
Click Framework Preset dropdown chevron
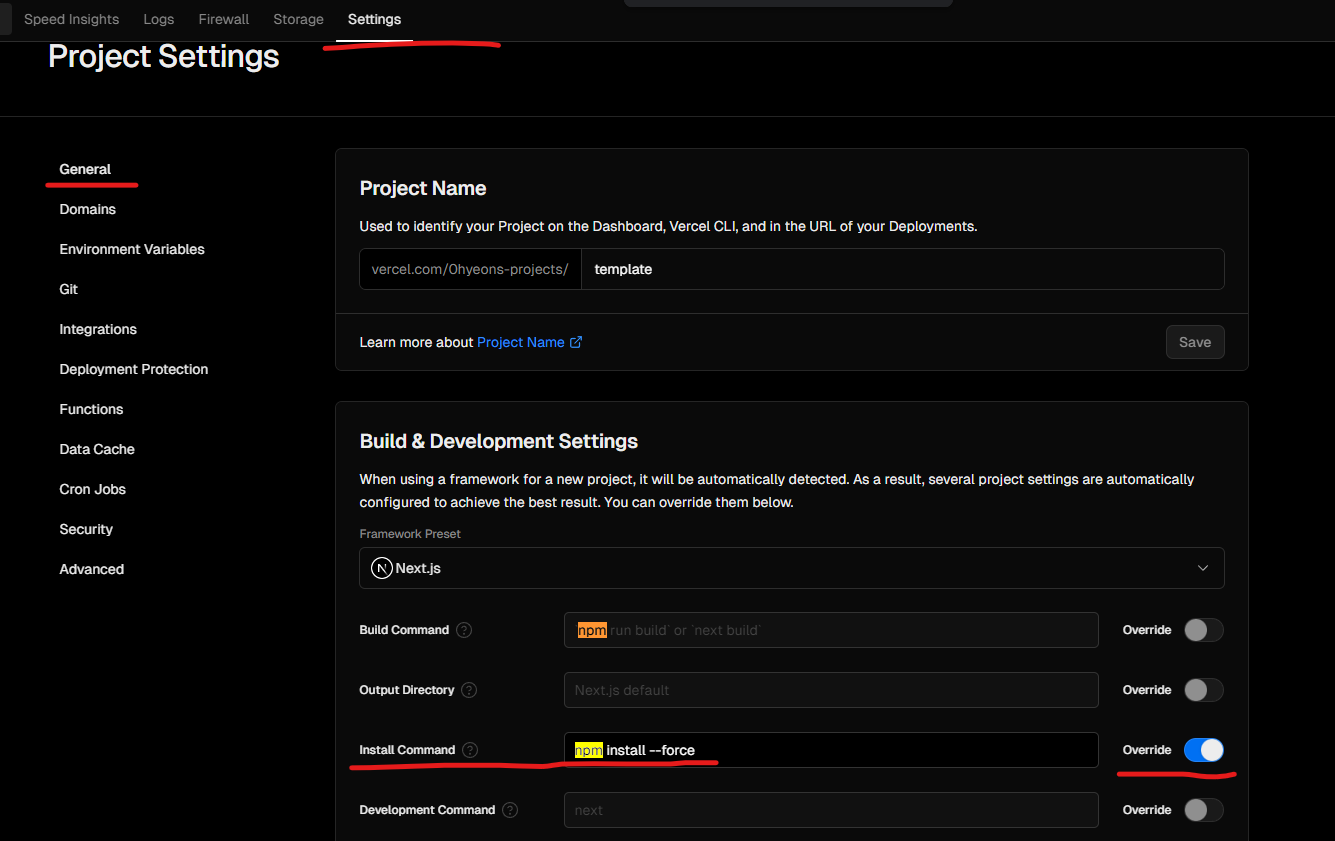coord(1203,568)
